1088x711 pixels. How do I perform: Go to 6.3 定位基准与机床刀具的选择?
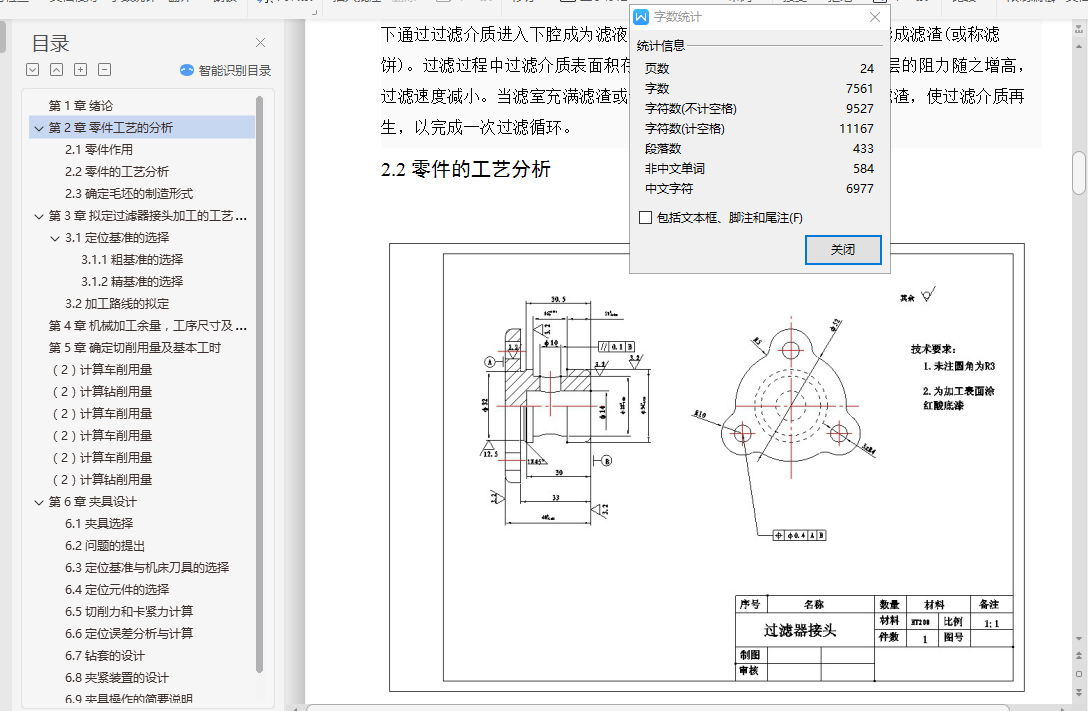[x=147, y=567]
